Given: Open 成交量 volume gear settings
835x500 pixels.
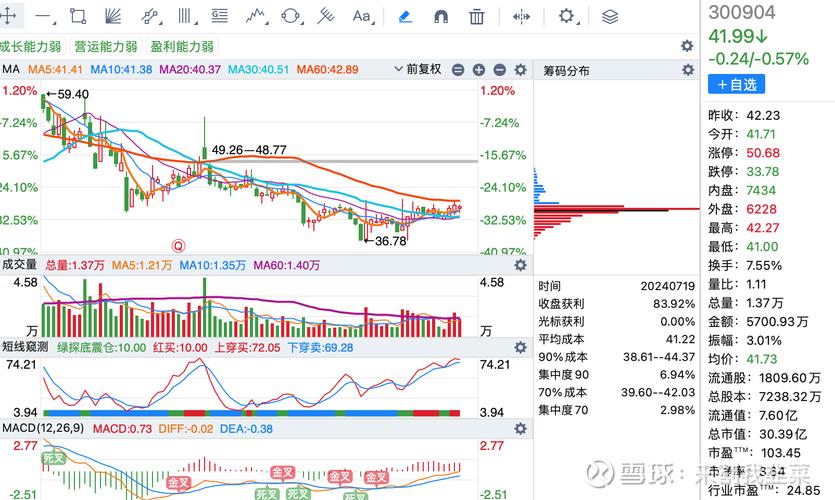Looking at the screenshot, I should point(520,265).
